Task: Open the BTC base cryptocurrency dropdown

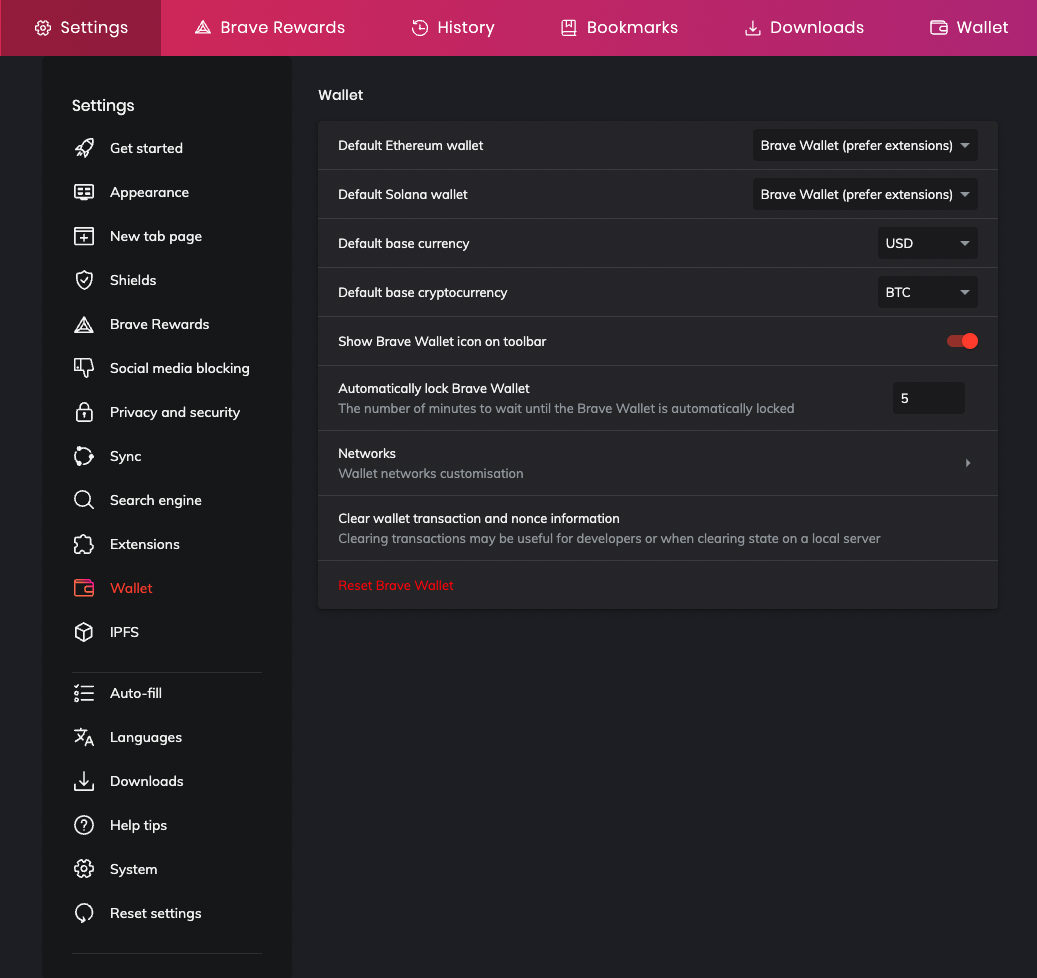Action: click(x=927, y=293)
